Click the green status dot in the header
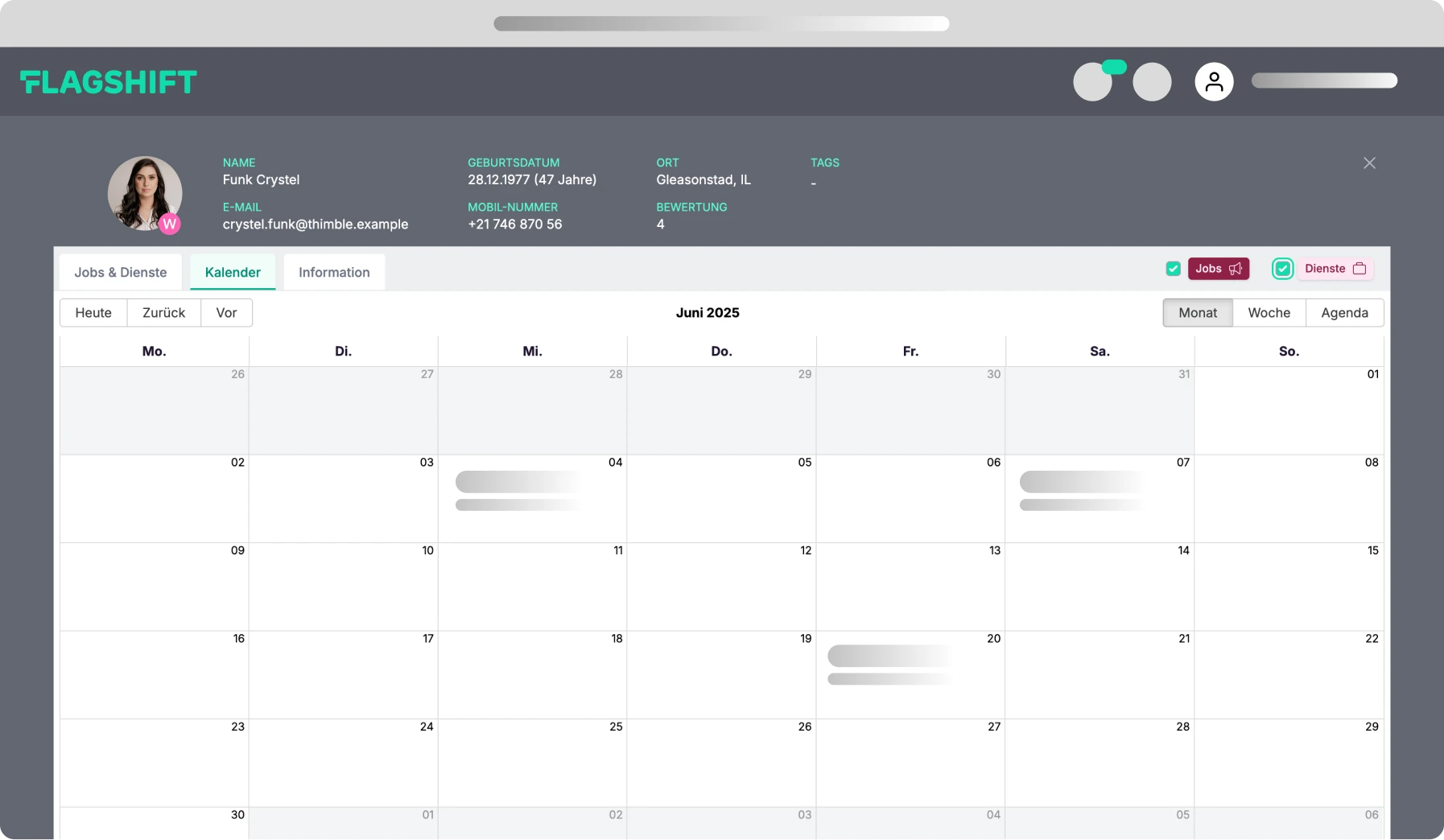Image resolution: width=1444 pixels, height=840 pixels. tap(1114, 69)
